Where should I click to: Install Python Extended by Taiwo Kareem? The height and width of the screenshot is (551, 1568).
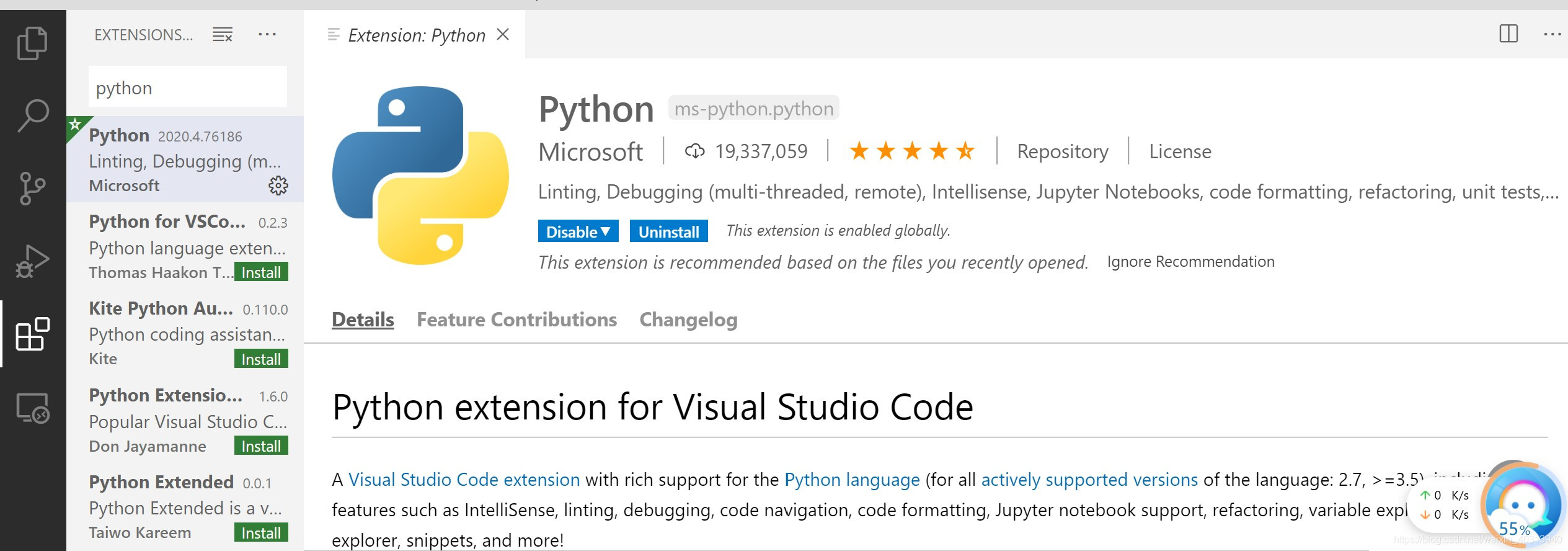pos(261,533)
